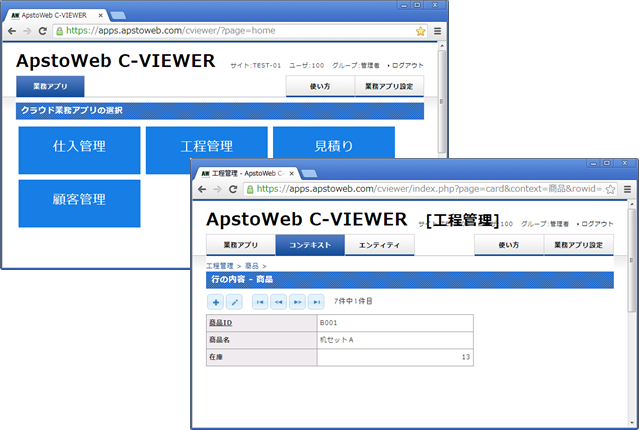
Task: Click 7件中1件目 record counter text
Action: click(x=353, y=302)
